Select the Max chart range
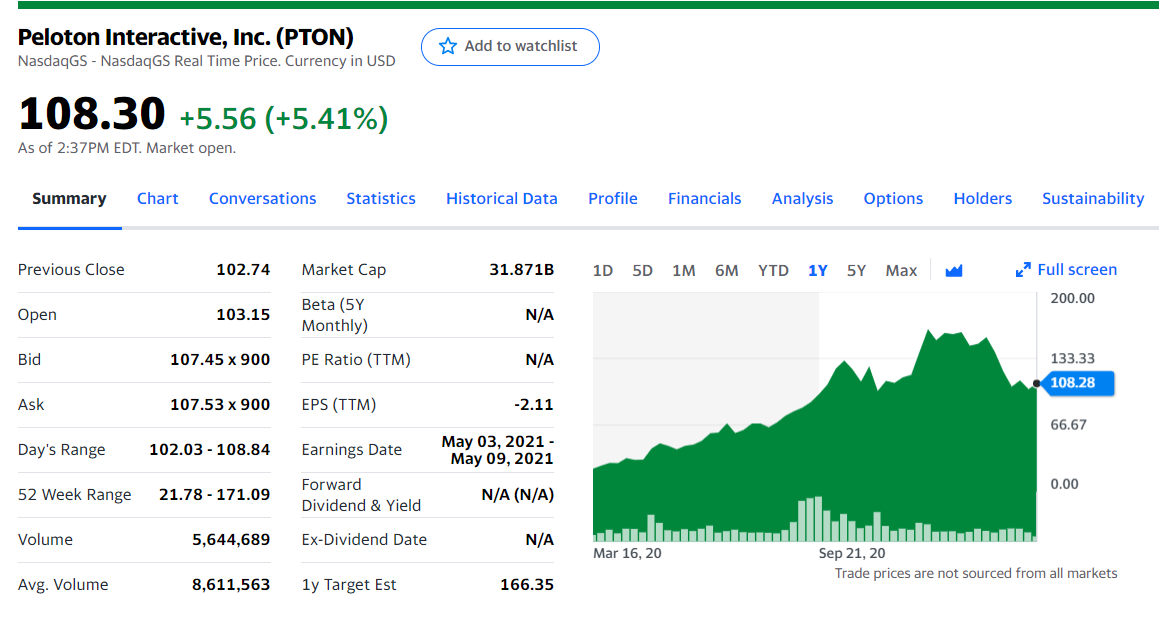The image size is (1159, 628). (901, 270)
